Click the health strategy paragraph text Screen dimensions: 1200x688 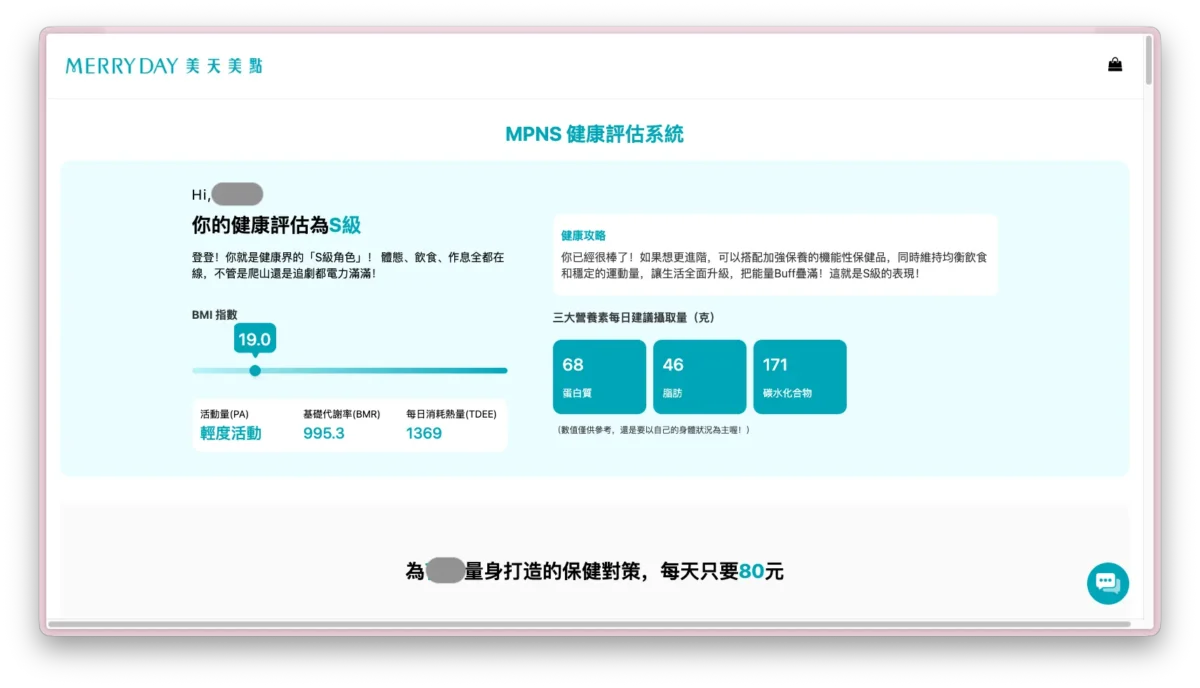coord(774,265)
